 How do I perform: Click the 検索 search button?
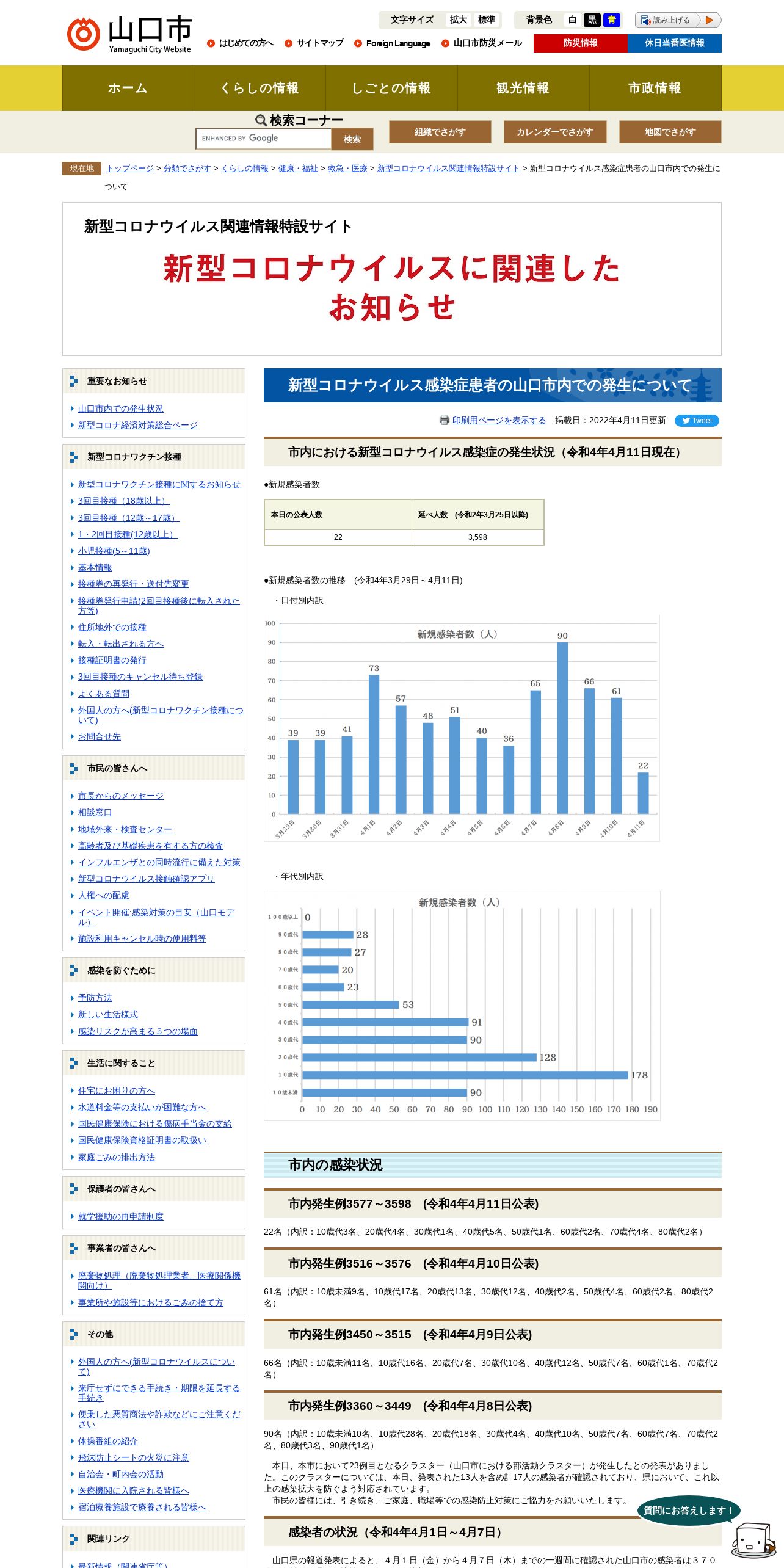(352, 139)
